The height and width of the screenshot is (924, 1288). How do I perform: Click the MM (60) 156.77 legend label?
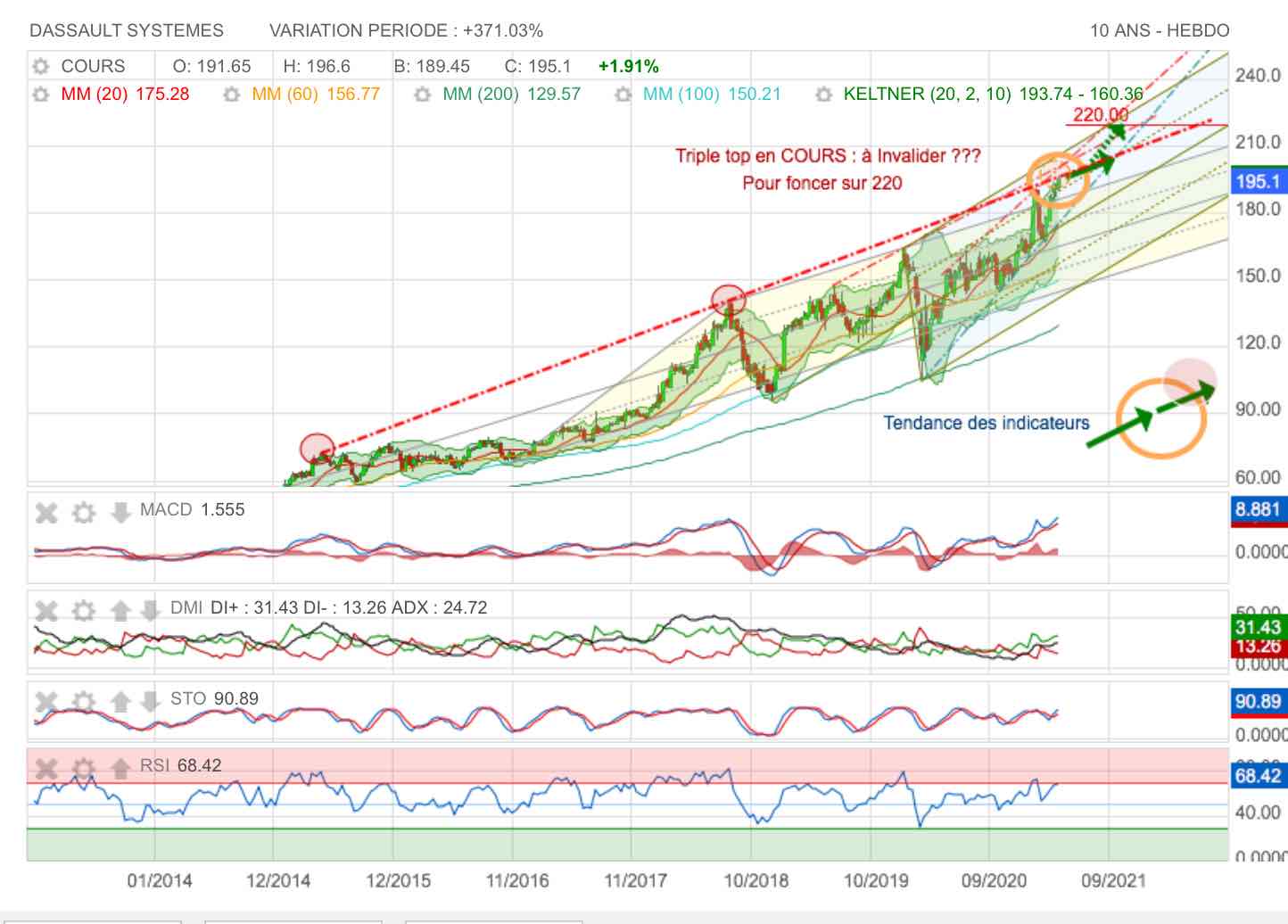pos(316,95)
